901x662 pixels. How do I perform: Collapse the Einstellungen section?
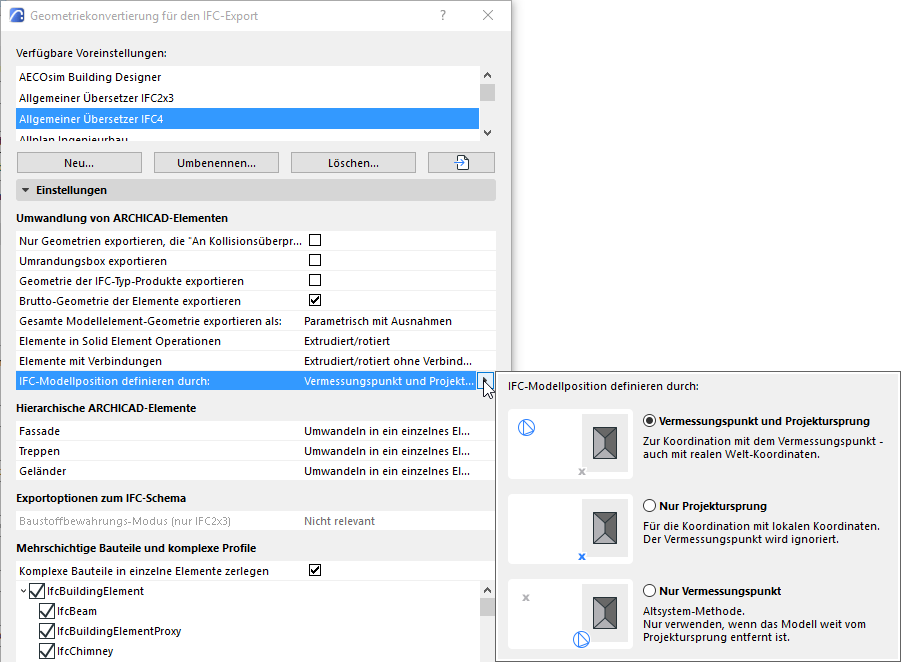point(25,190)
